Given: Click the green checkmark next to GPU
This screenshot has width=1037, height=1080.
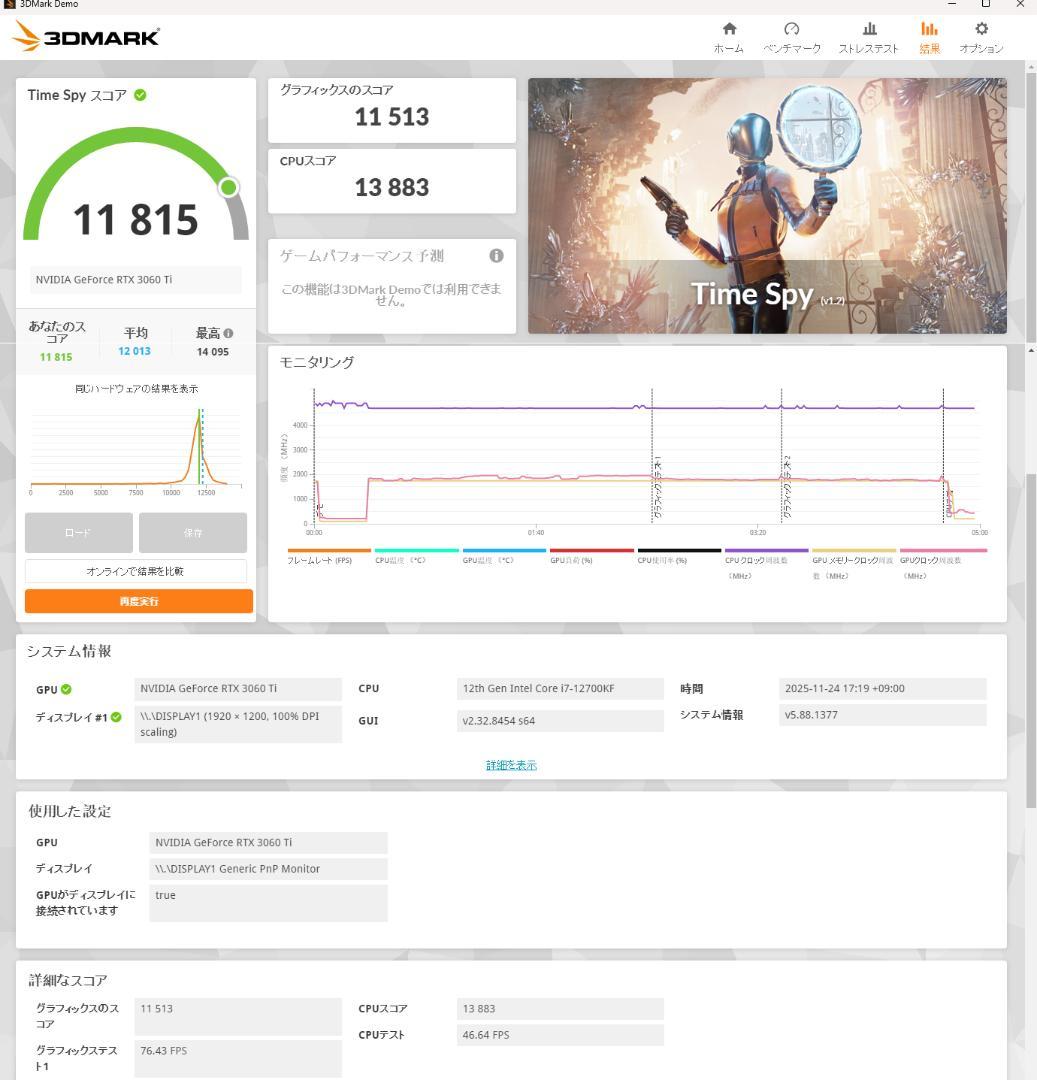Looking at the screenshot, I should (64, 689).
